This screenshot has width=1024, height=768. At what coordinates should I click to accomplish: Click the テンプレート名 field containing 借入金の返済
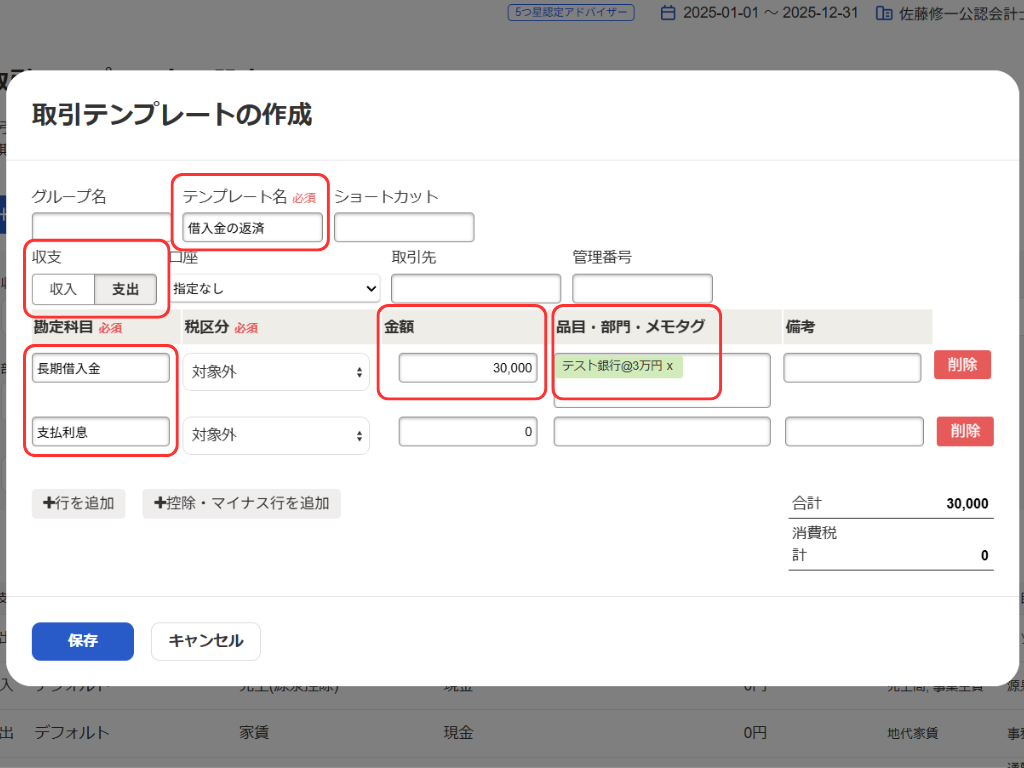[x=253, y=228]
